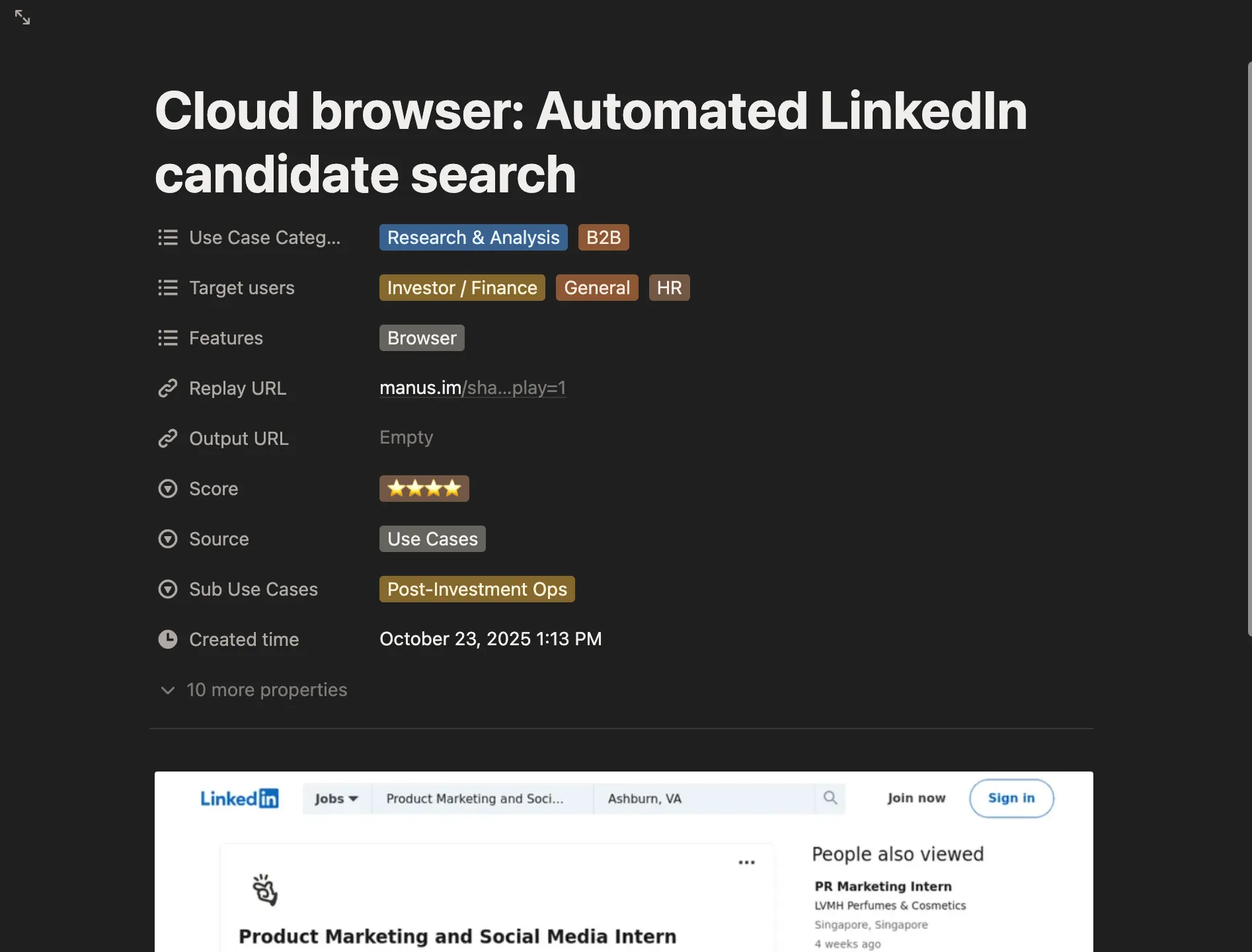
Task: Click the Created time clock icon
Action: (x=168, y=639)
